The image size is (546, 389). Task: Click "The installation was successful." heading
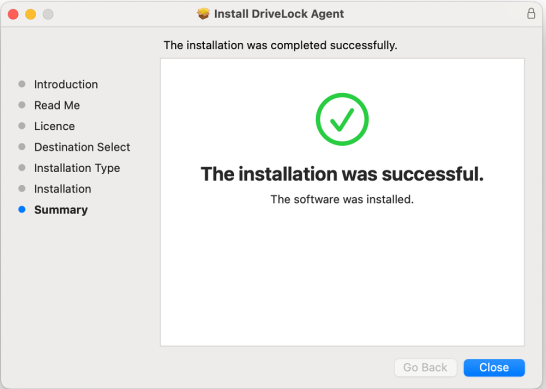342,174
